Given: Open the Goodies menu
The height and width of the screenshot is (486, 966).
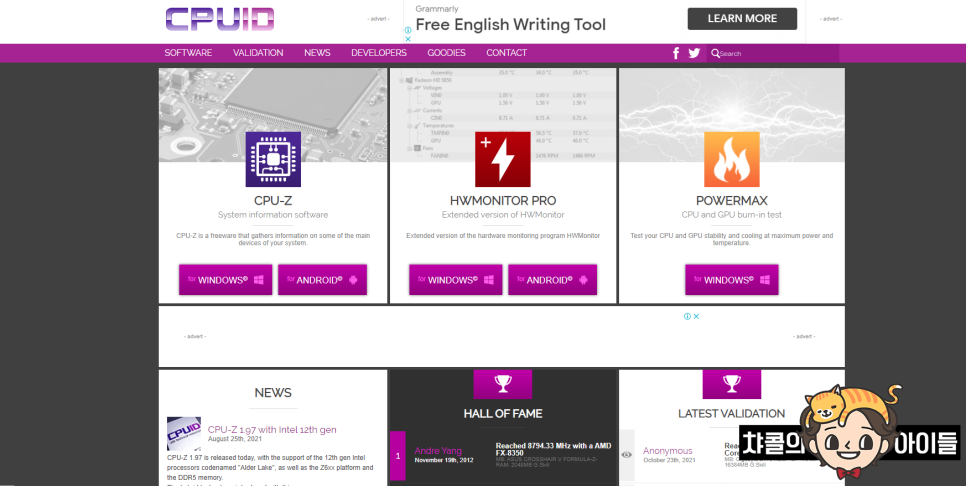Looking at the screenshot, I should point(447,53).
